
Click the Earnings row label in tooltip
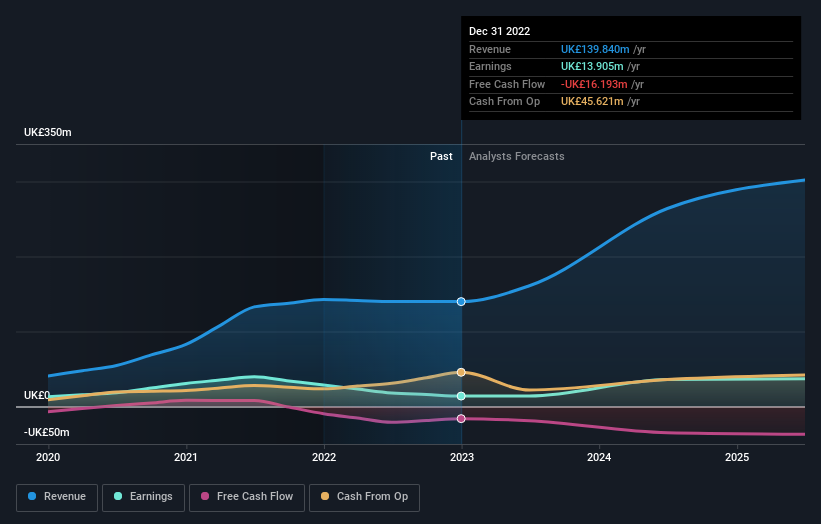click(491, 66)
